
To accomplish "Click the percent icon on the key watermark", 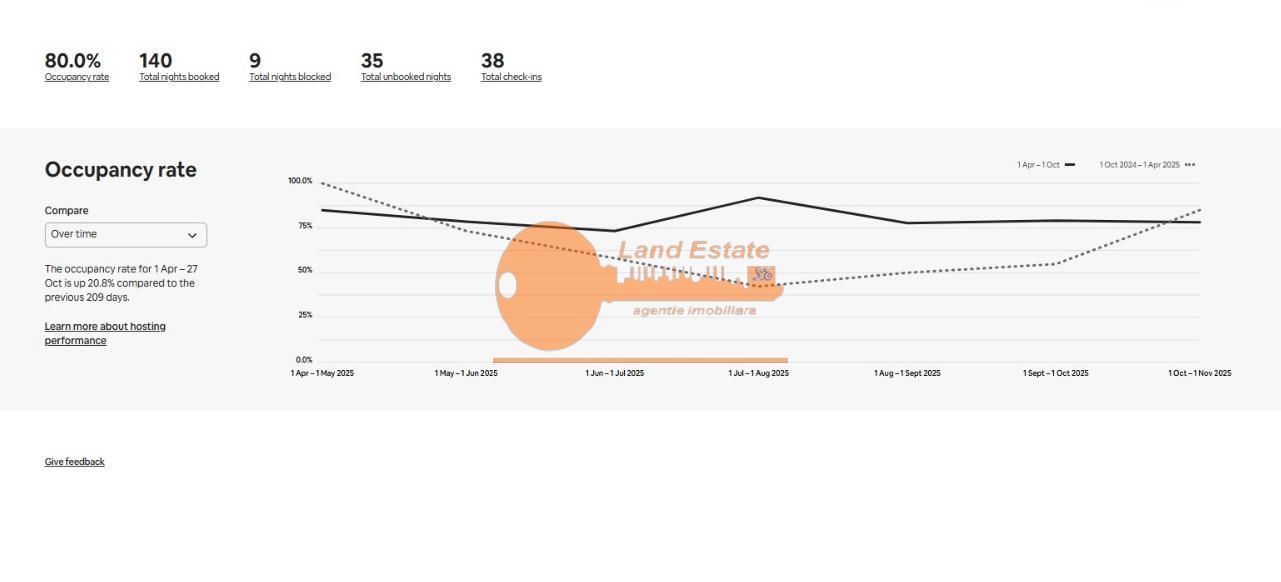I will coord(763,274).
